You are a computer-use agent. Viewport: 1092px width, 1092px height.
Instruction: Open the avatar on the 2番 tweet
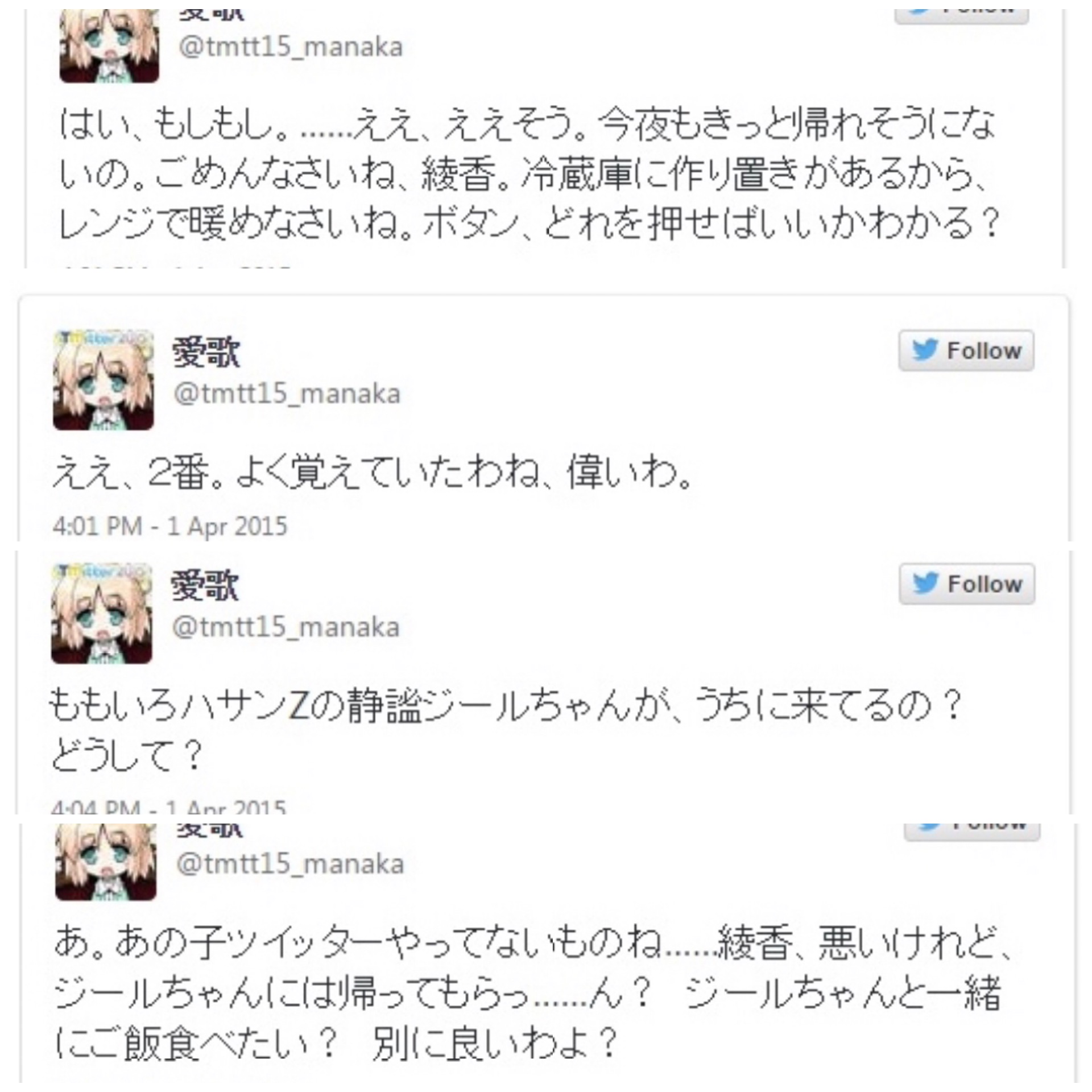point(104,380)
